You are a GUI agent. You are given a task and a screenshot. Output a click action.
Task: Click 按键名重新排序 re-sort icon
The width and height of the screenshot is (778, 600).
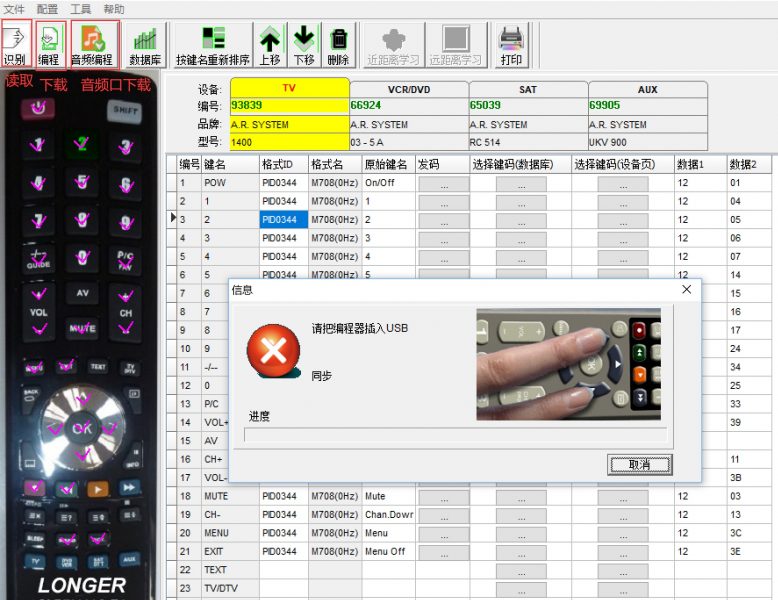212,44
